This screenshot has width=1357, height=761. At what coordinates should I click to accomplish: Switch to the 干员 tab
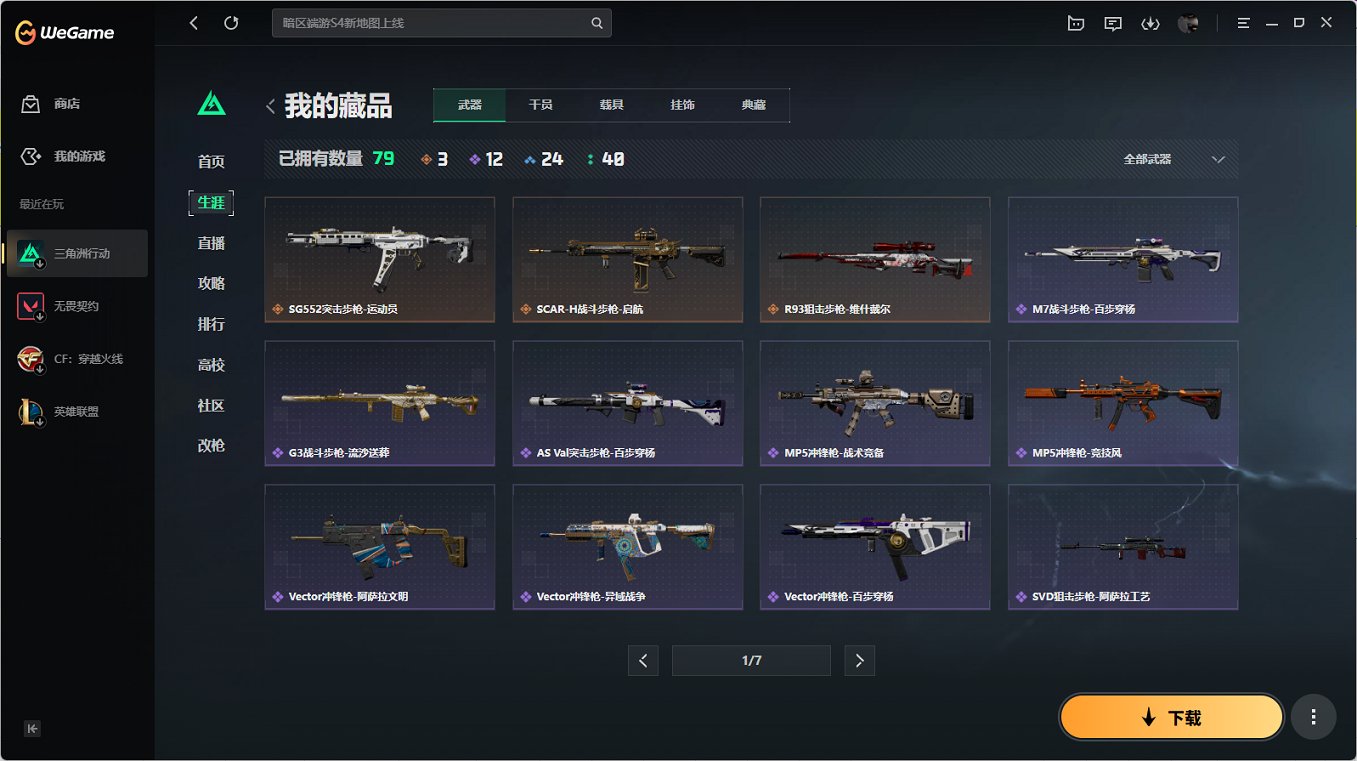tap(541, 105)
